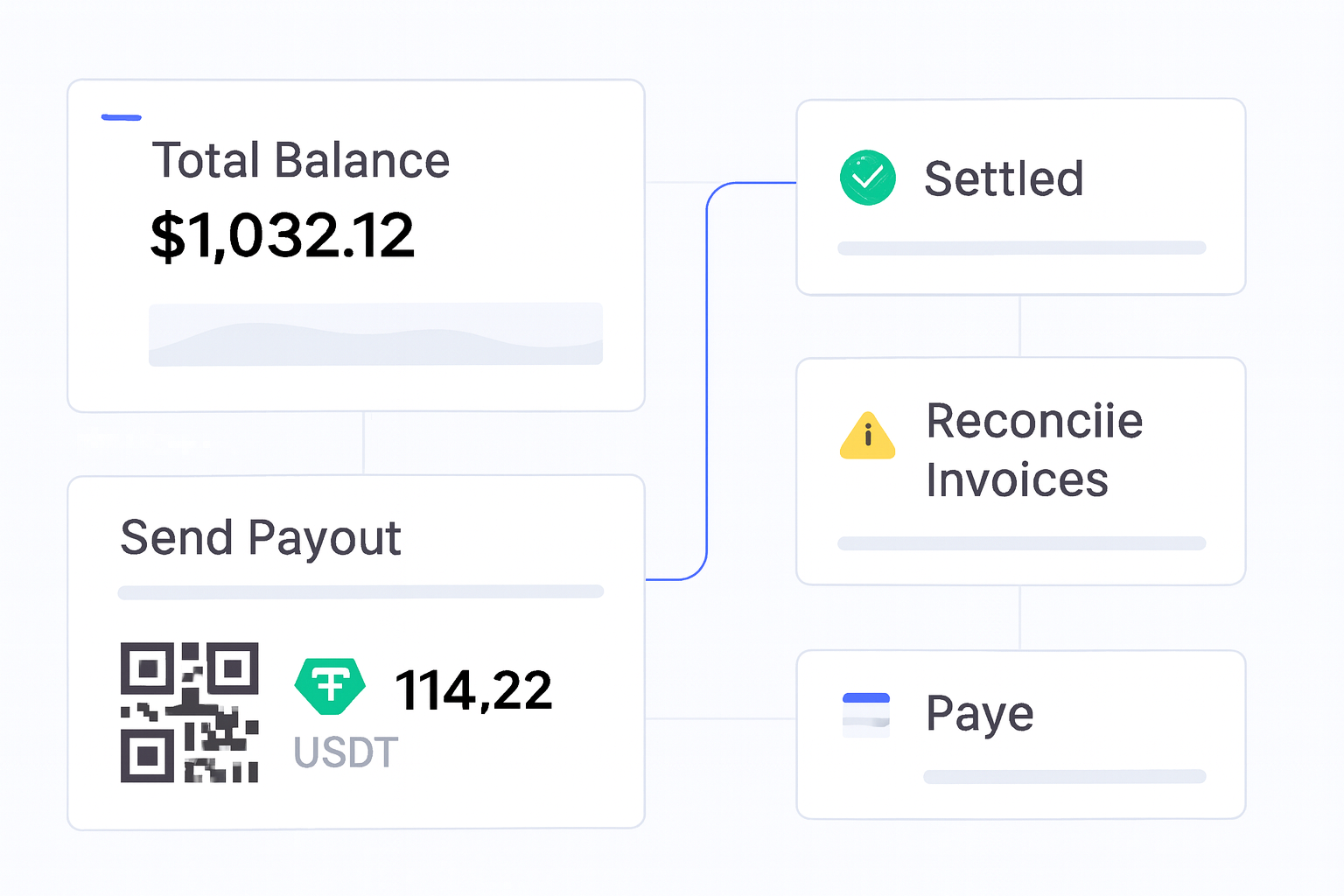Click the bar under Paye

1065,776
